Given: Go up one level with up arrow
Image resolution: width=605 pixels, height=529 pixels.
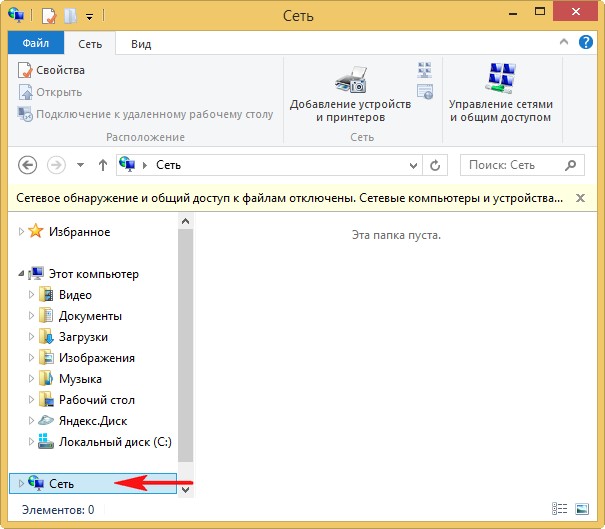Looking at the screenshot, I should [x=102, y=164].
